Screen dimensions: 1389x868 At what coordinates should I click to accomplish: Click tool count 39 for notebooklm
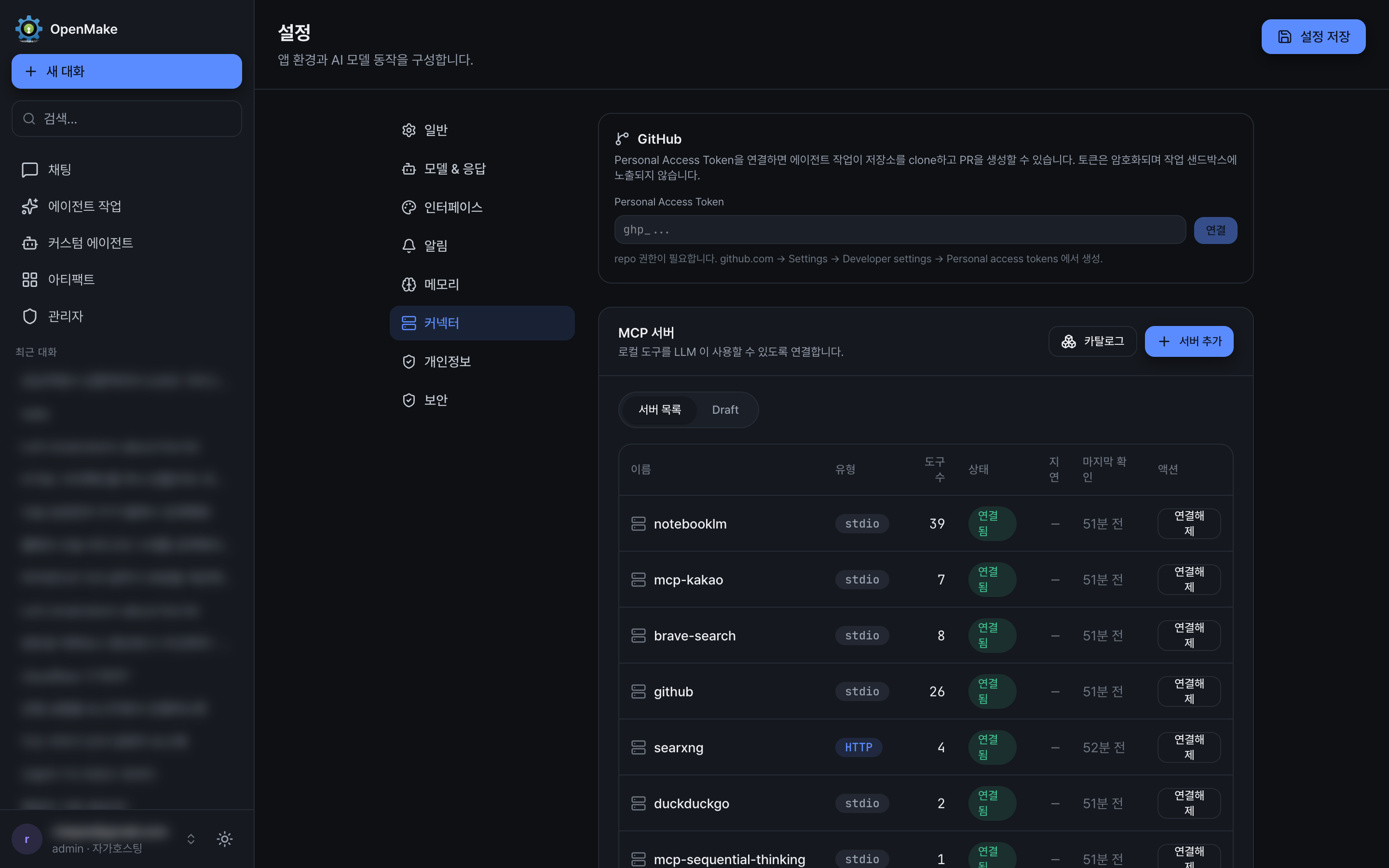coord(937,524)
